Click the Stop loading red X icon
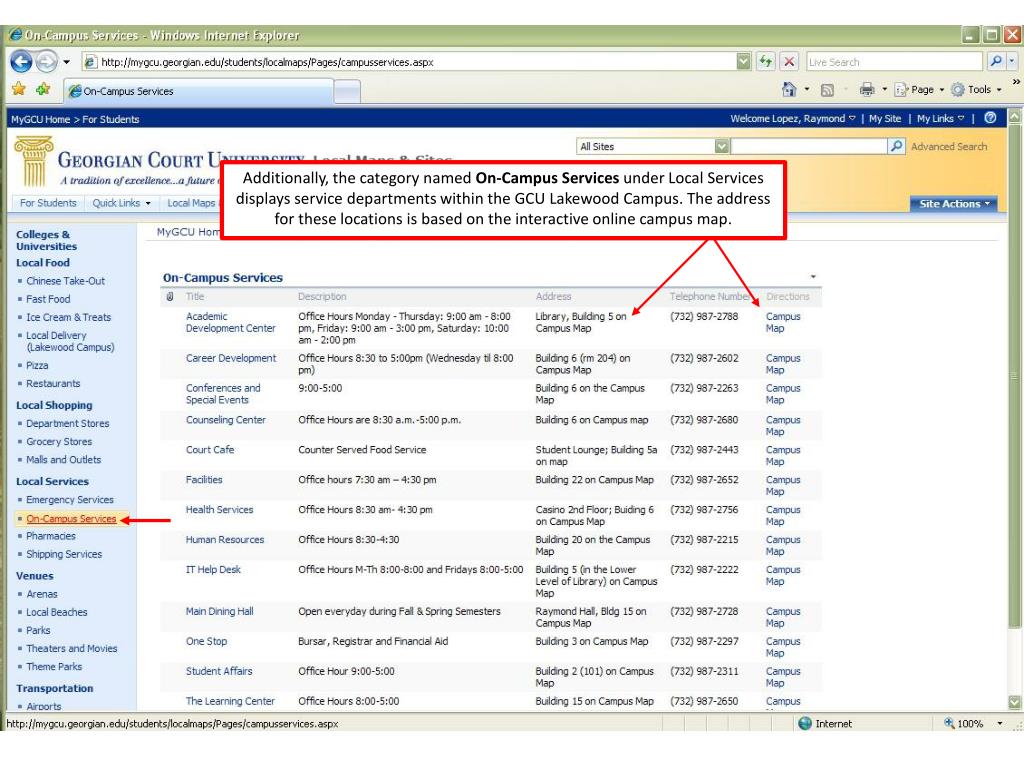Image resolution: width=1024 pixels, height=768 pixels. 789,62
